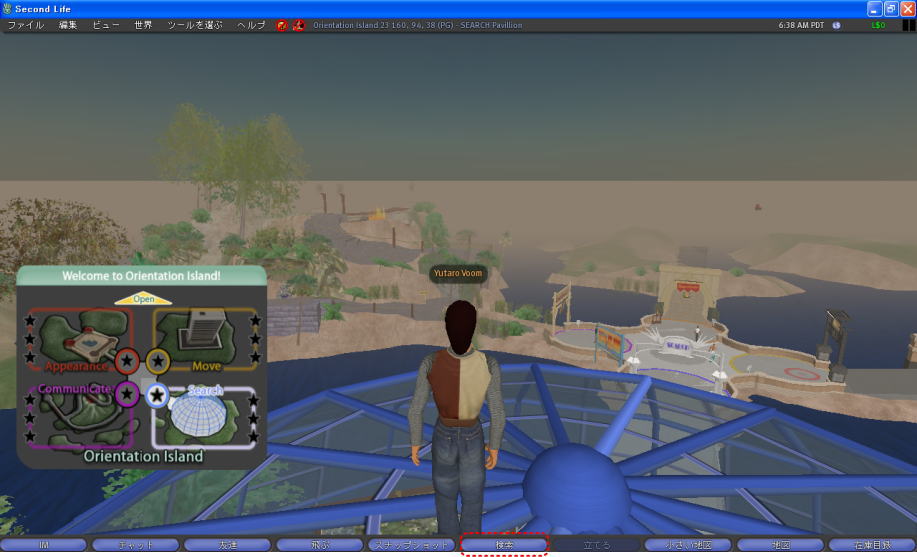The height and width of the screenshot is (557, 917).
Task: Click the Orientation Island location text
Action: coord(418,25)
